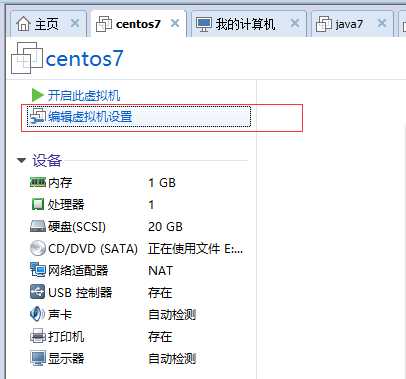Open 编辑虚拟机设置 link
Image resolution: width=406 pixels, height=379 pixels.
90,117
